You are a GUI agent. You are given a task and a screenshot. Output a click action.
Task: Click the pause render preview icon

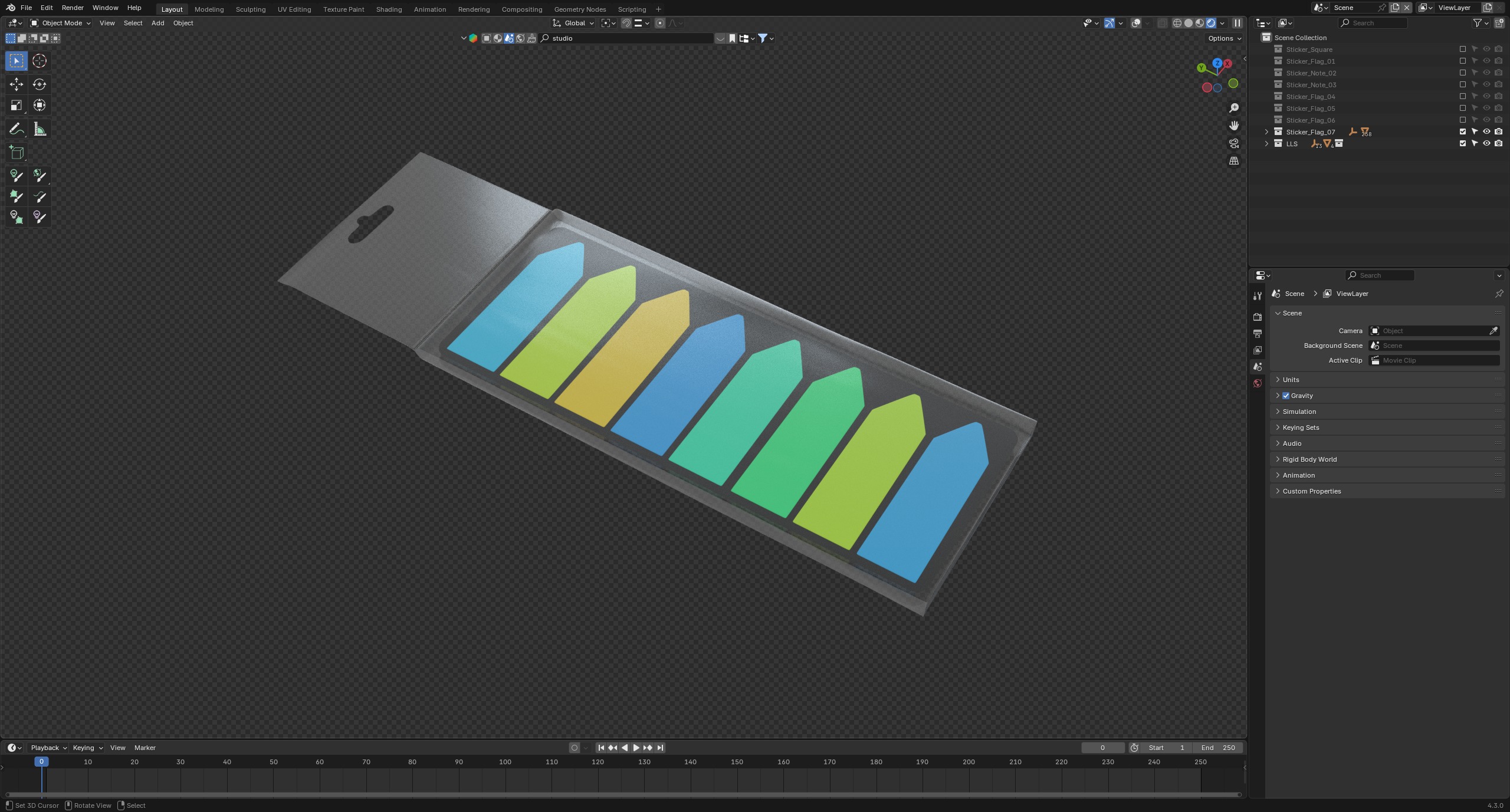1237,23
